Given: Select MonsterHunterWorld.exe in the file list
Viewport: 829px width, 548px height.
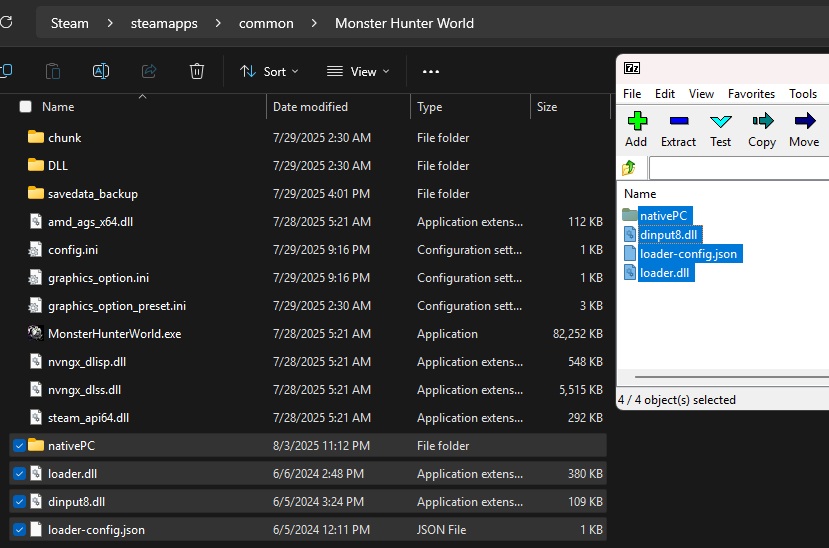Looking at the screenshot, I should pos(114,334).
